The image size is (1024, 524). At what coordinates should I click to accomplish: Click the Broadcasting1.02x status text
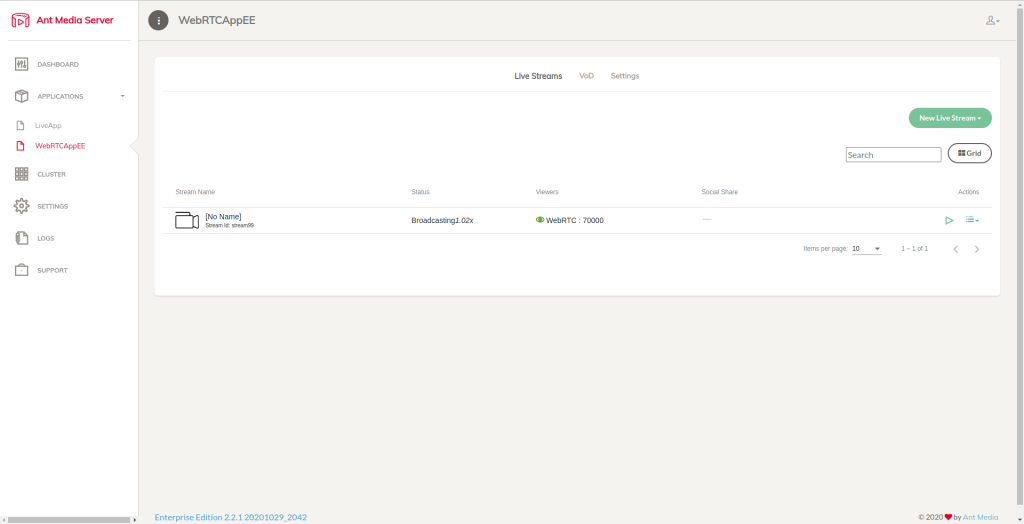point(442,220)
